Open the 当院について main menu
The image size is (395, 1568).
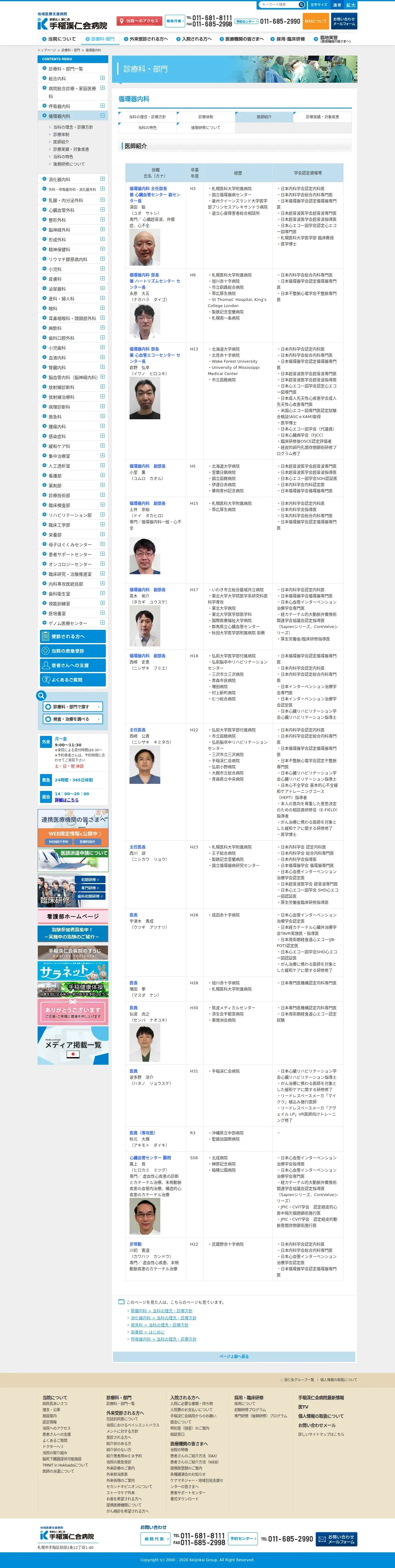[59, 39]
